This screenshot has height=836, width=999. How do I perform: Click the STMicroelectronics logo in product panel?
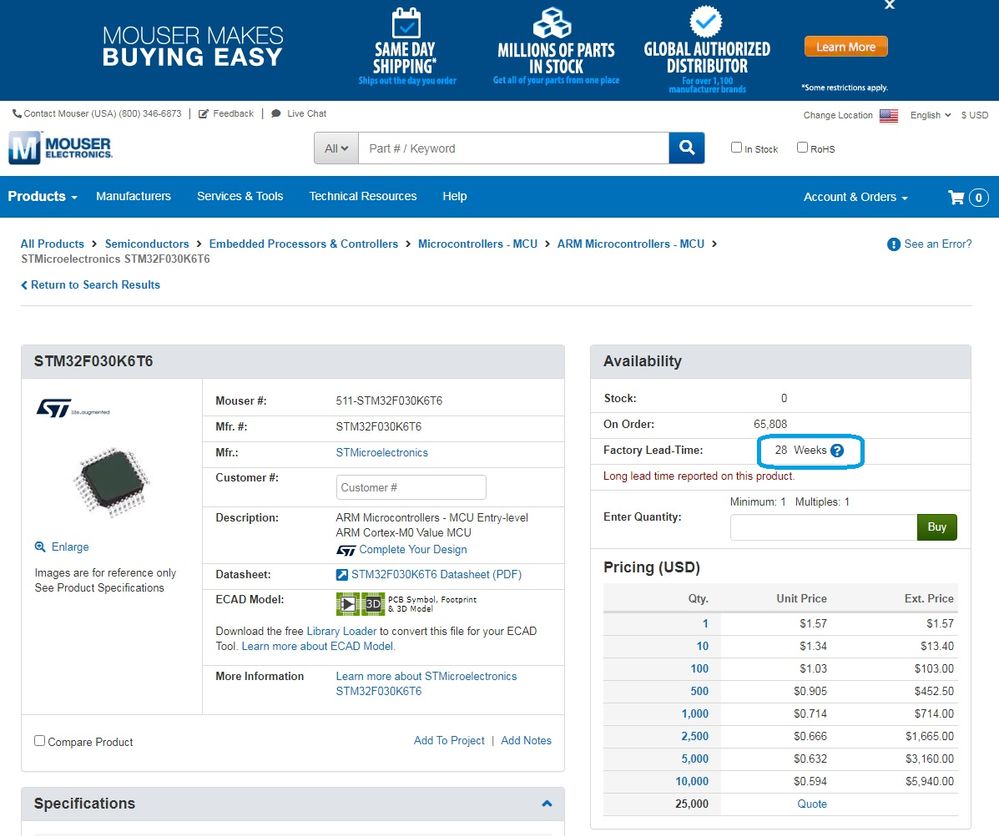[x=73, y=408]
